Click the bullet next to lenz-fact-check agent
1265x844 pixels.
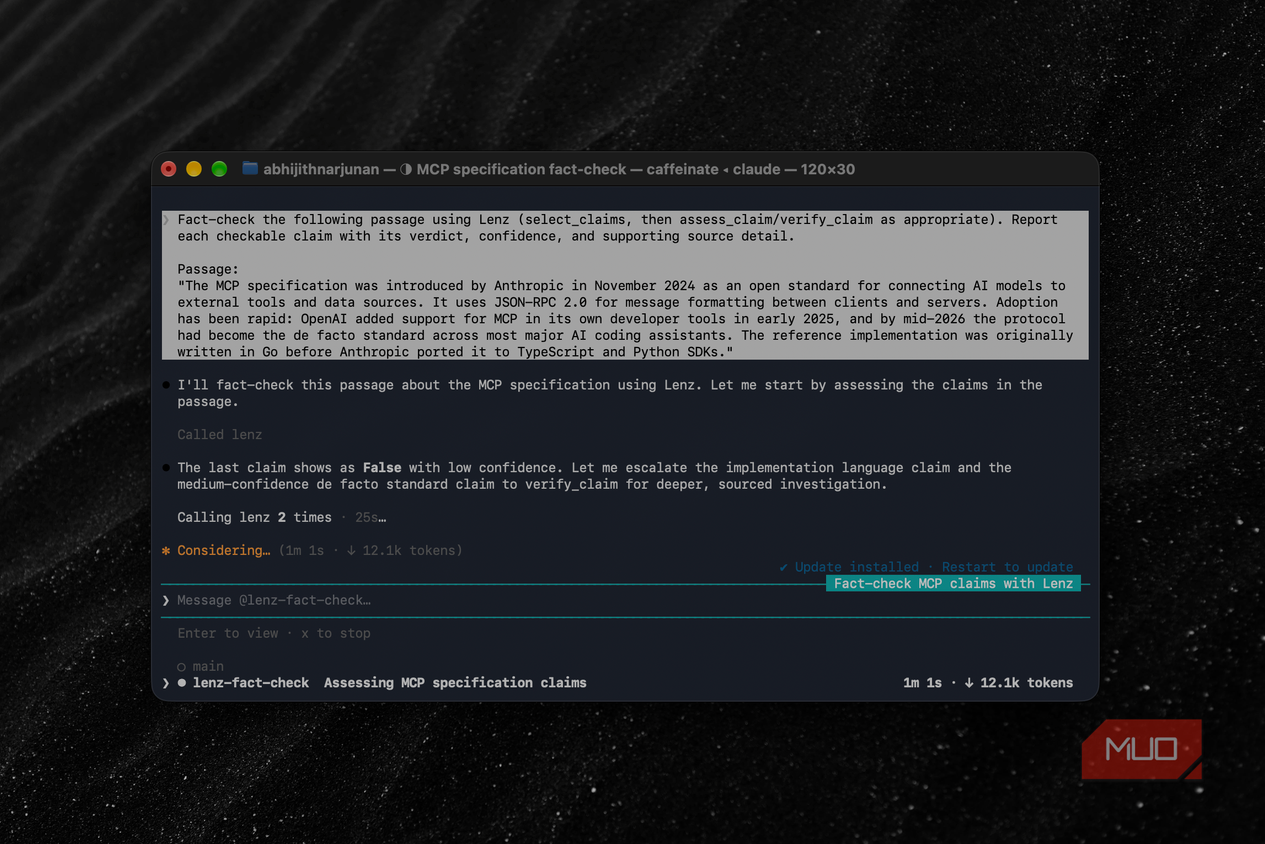(182, 683)
